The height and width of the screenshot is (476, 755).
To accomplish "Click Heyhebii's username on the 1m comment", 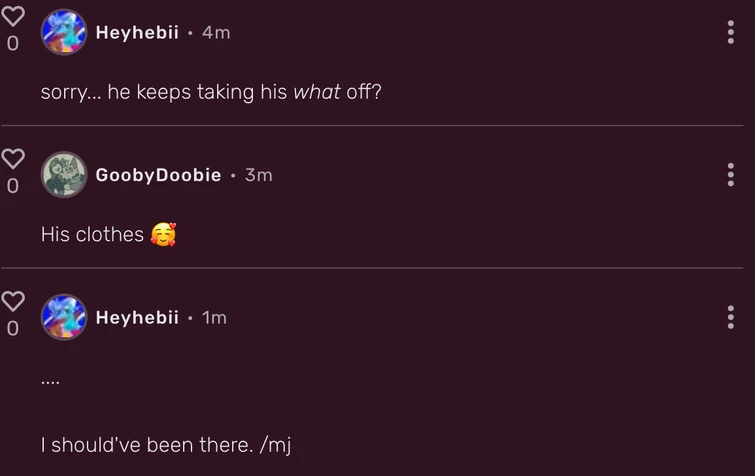I will pos(137,317).
